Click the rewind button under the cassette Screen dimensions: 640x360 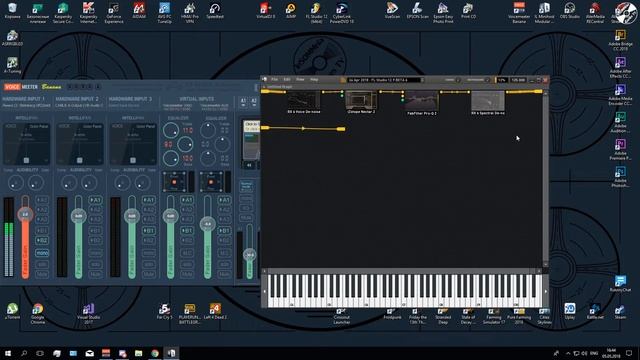pyautogui.click(x=249, y=165)
